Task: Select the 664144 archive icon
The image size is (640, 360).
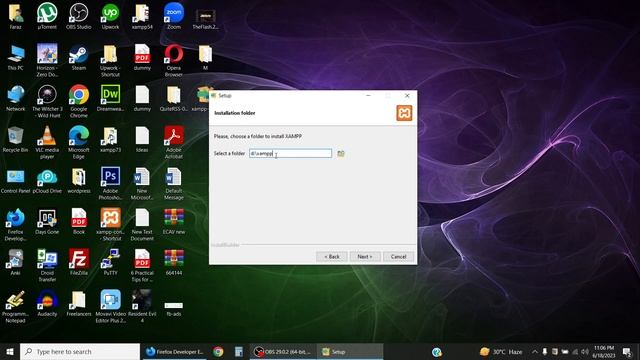Action: pyautogui.click(x=174, y=262)
